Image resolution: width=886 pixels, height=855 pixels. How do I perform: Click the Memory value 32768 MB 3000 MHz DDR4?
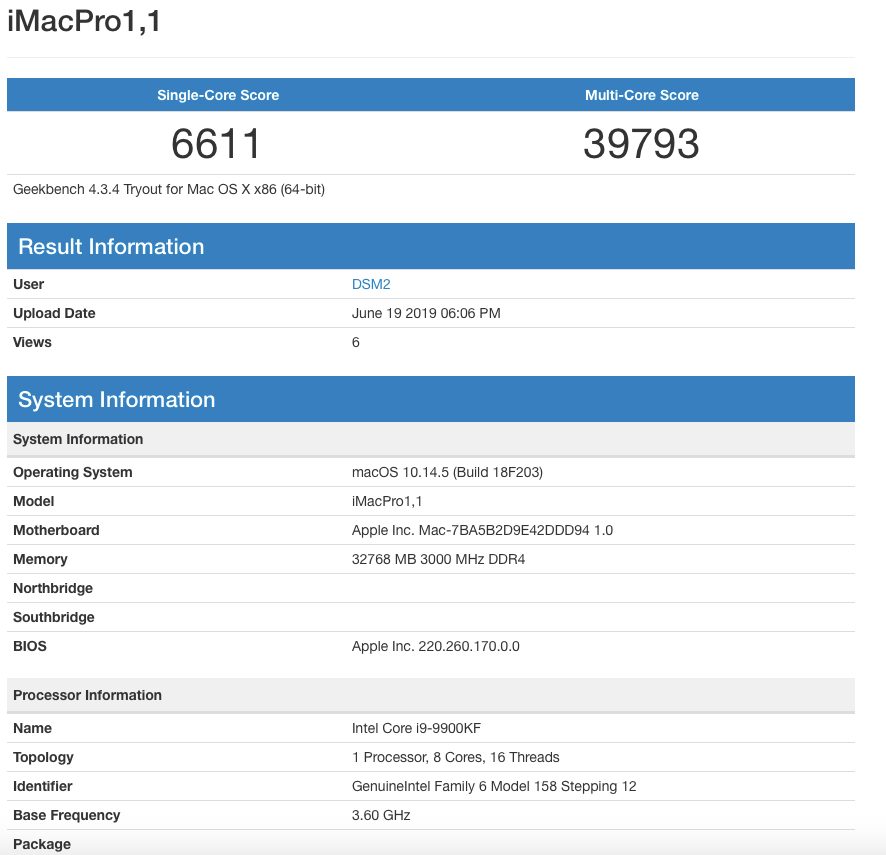click(438, 559)
